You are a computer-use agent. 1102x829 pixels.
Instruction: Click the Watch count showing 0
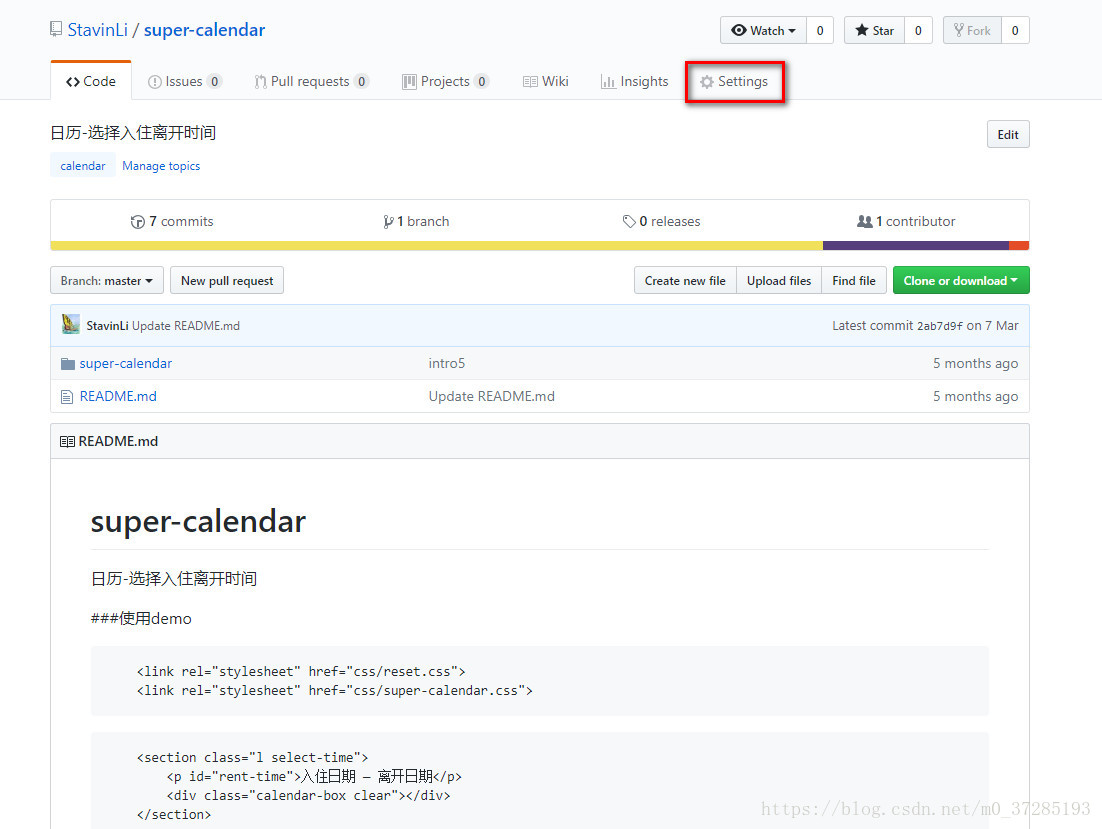(819, 30)
